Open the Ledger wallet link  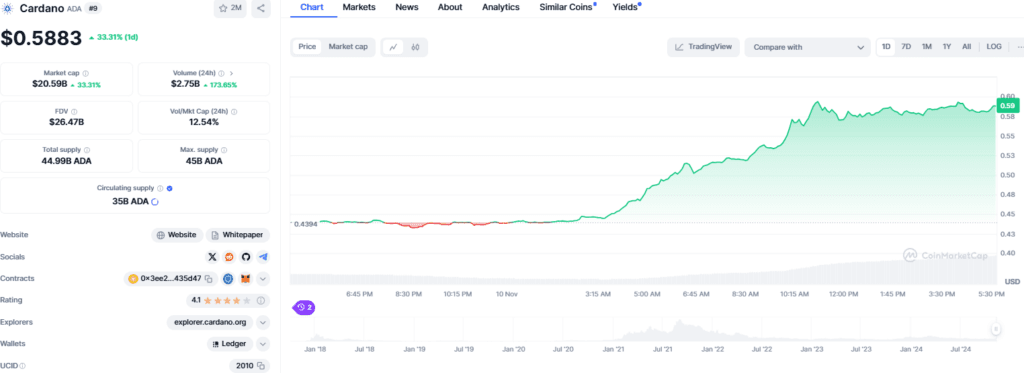pyautogui.click(x=230, y=344)
